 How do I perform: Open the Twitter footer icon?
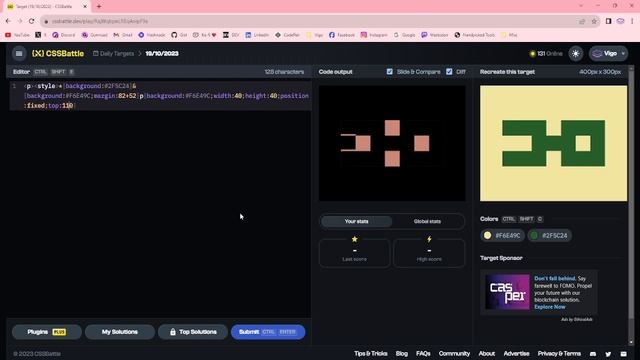coord(608,354)
